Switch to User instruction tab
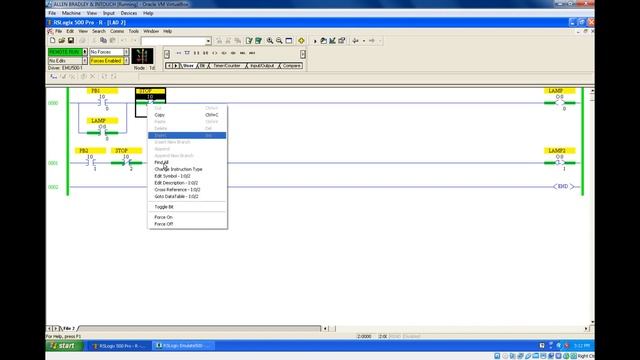This screenshot has height=360, width=640. (188, 66)
